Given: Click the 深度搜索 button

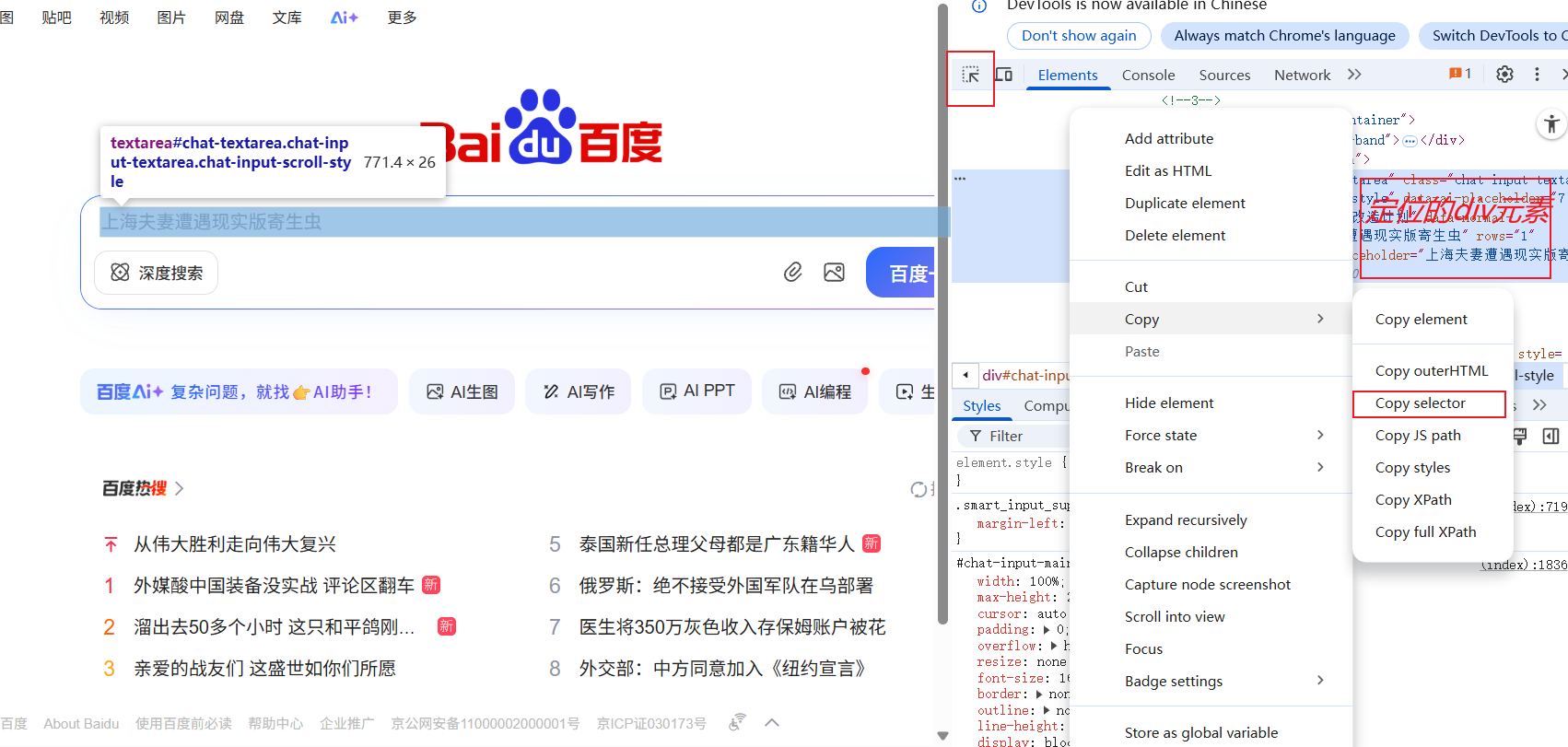Looking at the screenshot, I should click(157, 273).
